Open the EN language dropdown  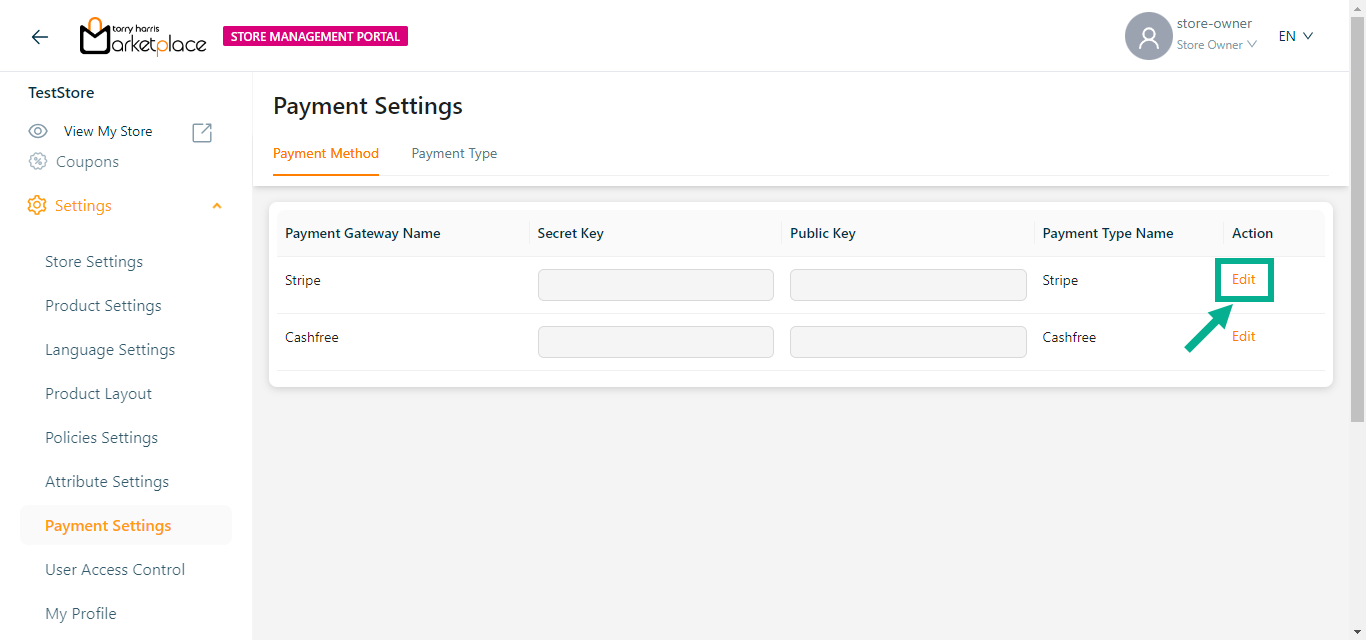1295,36
